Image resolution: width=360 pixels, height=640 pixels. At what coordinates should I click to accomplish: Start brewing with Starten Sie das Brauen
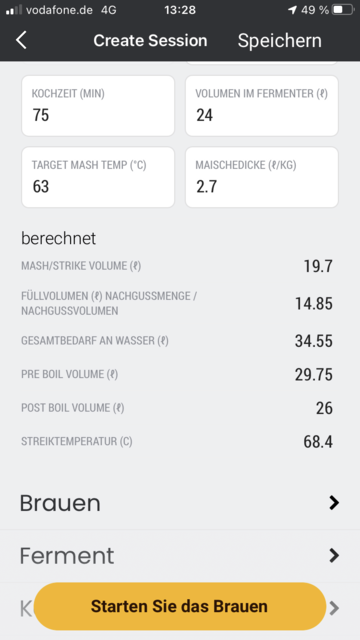180,606
